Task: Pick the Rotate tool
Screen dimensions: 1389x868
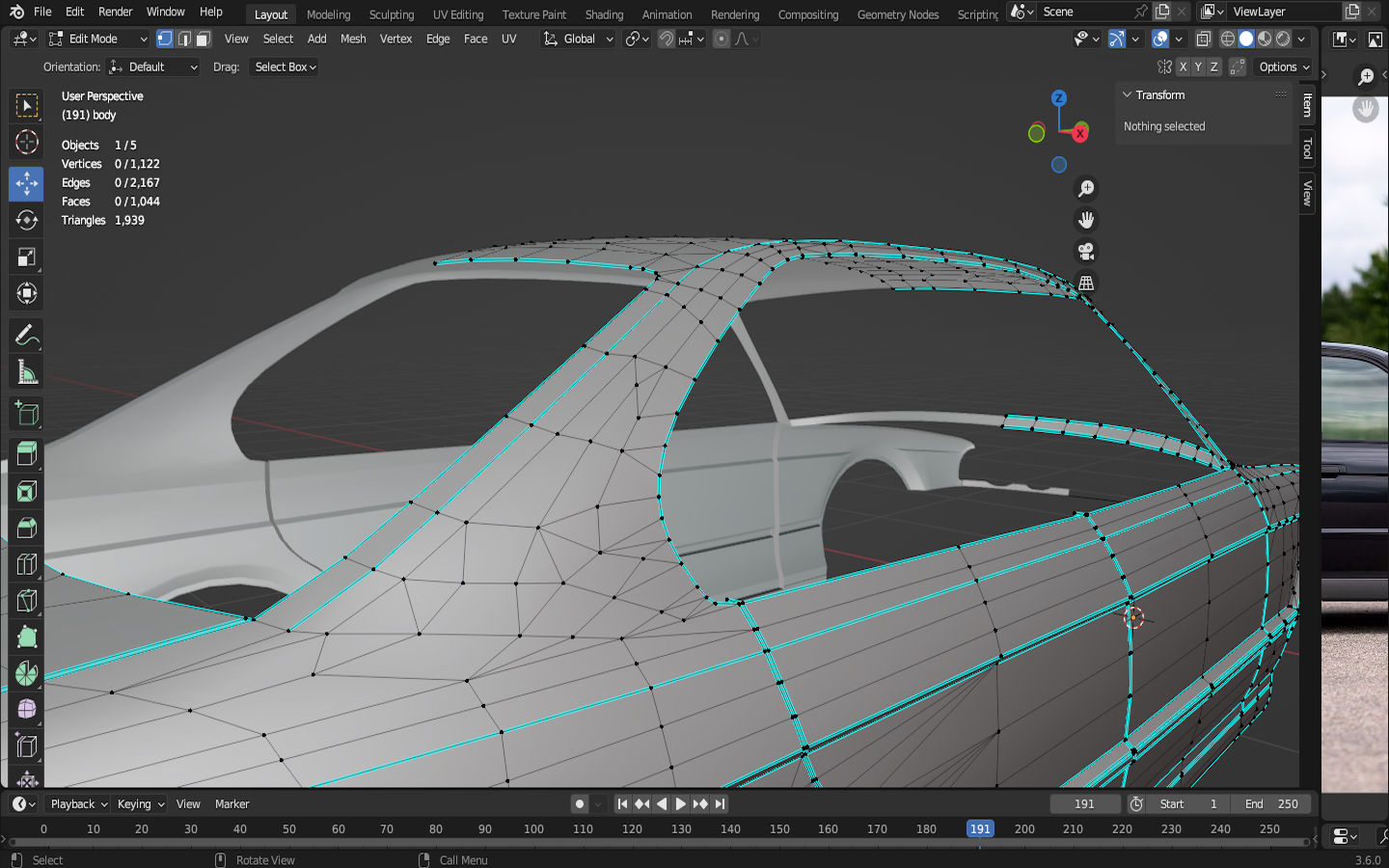Action: coord(26,220)
